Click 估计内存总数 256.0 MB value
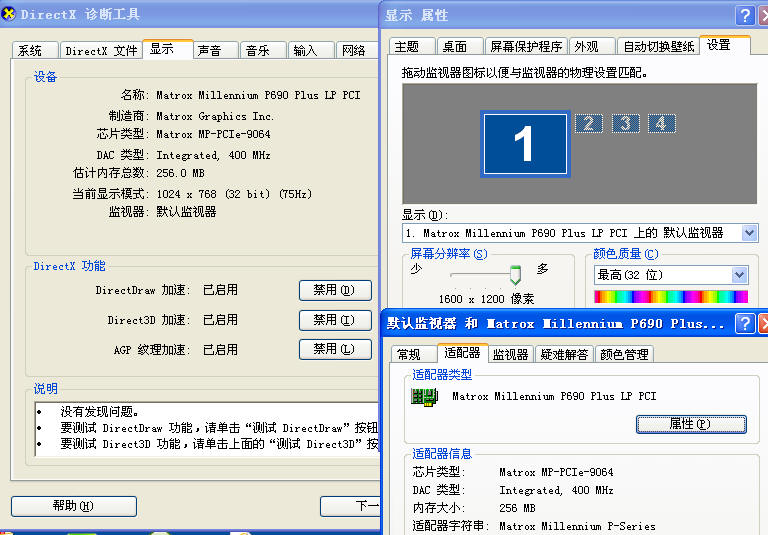The width and height of the screenshot is (768, 535). coord(180,173)
